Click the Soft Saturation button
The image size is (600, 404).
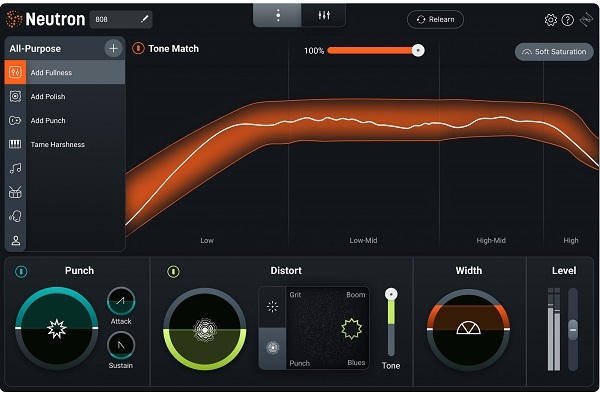[x=554, y=52]
